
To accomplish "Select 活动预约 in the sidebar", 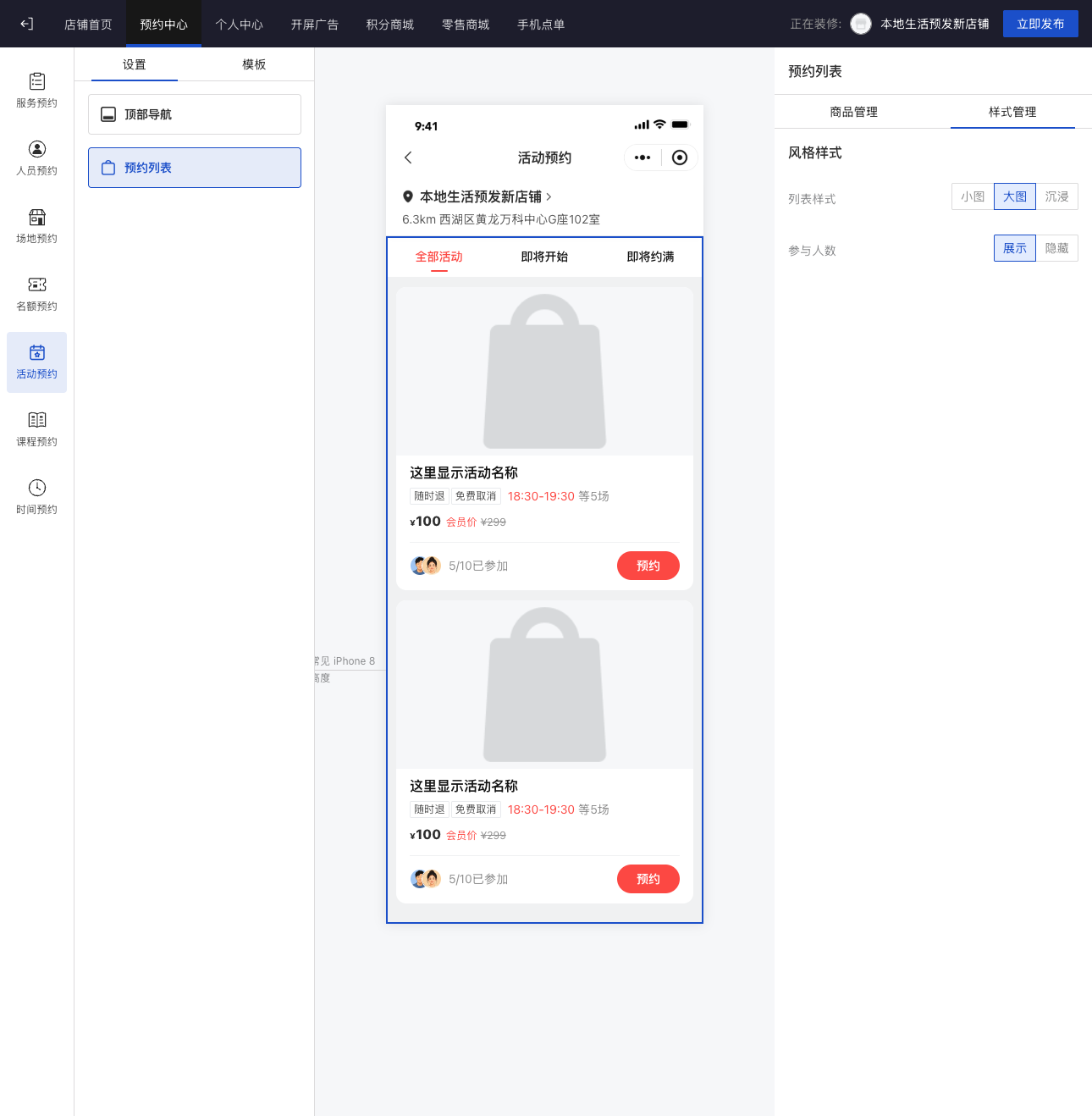I will [36, 362].
